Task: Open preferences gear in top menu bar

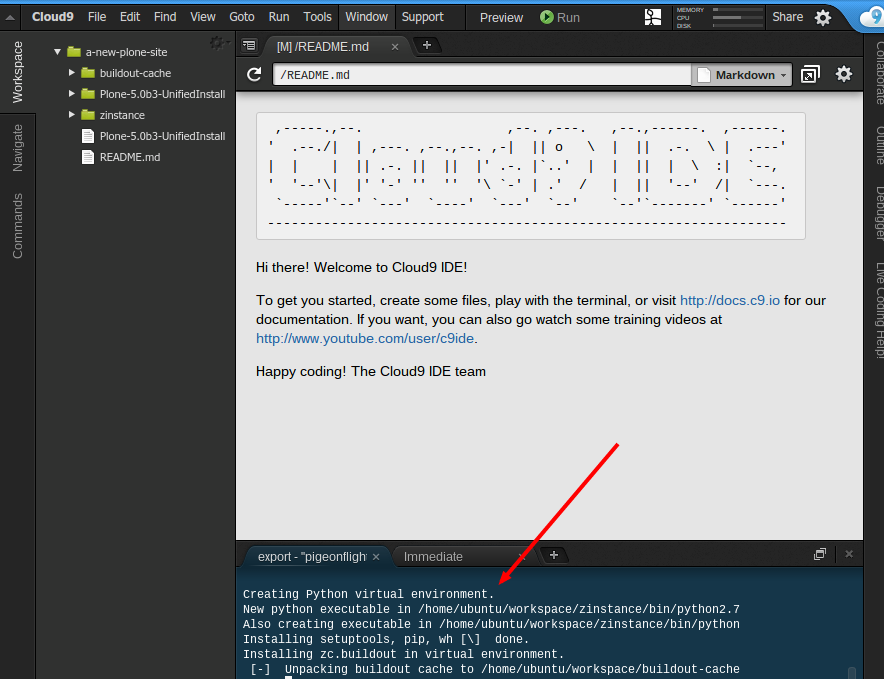Action: (823, 17)
